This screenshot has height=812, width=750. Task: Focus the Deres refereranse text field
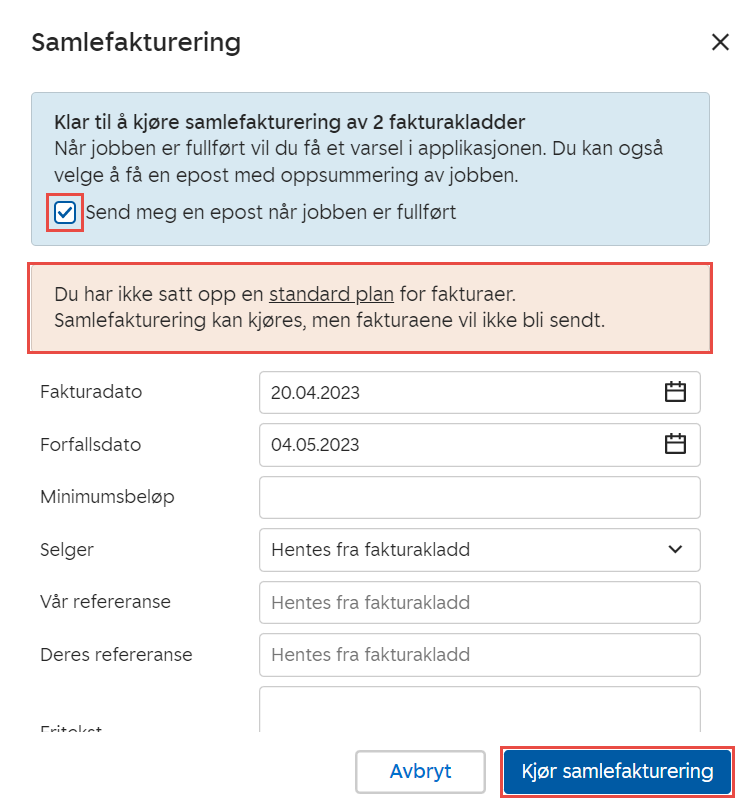coord(479,655)
